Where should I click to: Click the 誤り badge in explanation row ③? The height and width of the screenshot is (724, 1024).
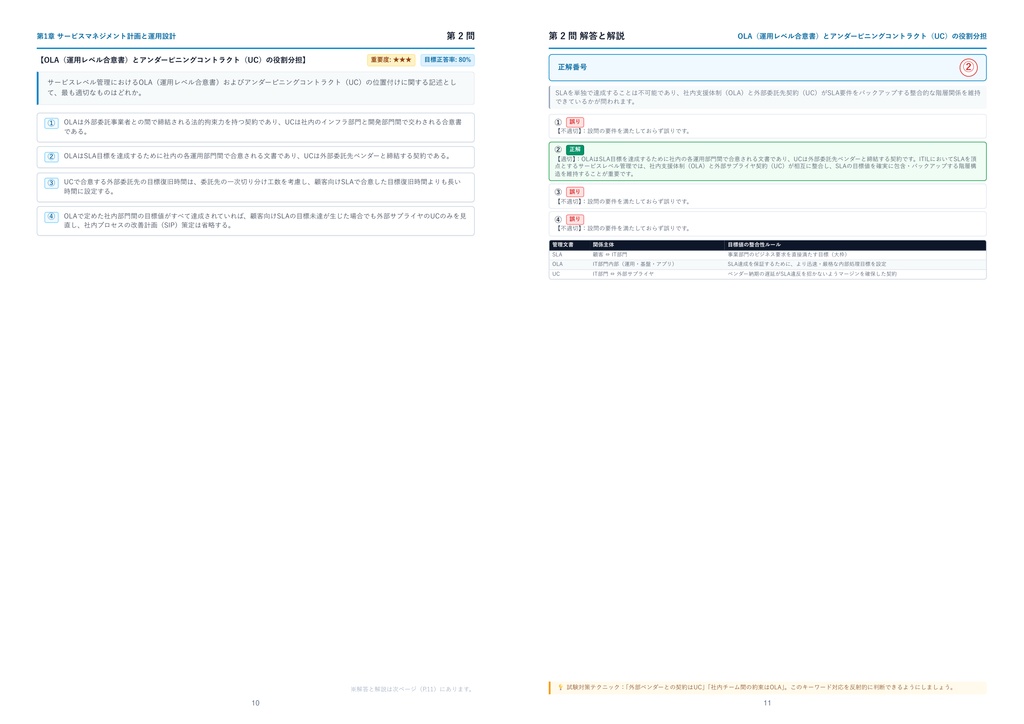pyautogui.click(x=575, y=192)
